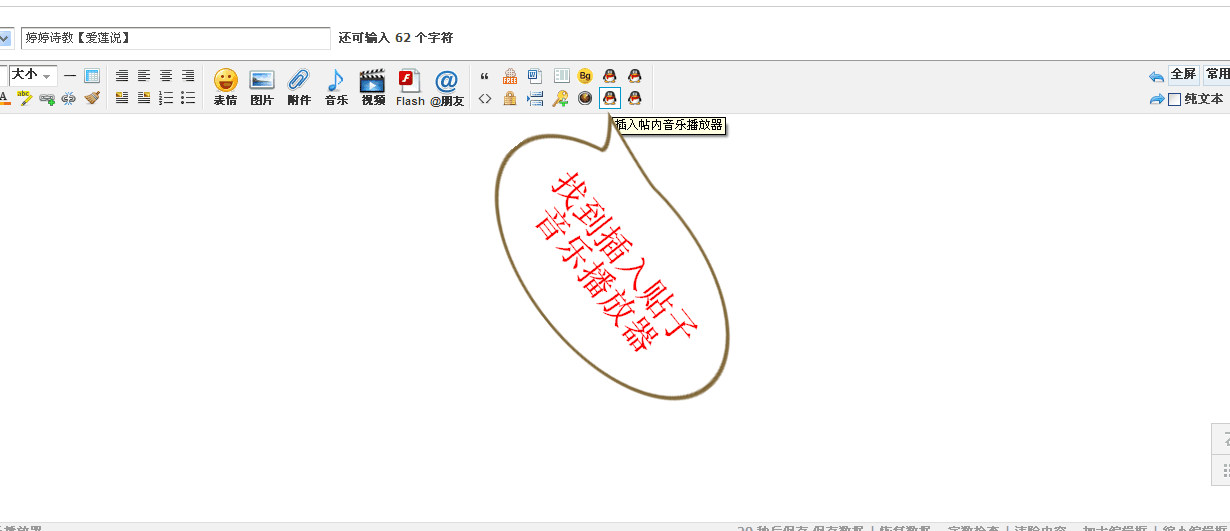Open the 大小 font size dropdown

(33, 75)
